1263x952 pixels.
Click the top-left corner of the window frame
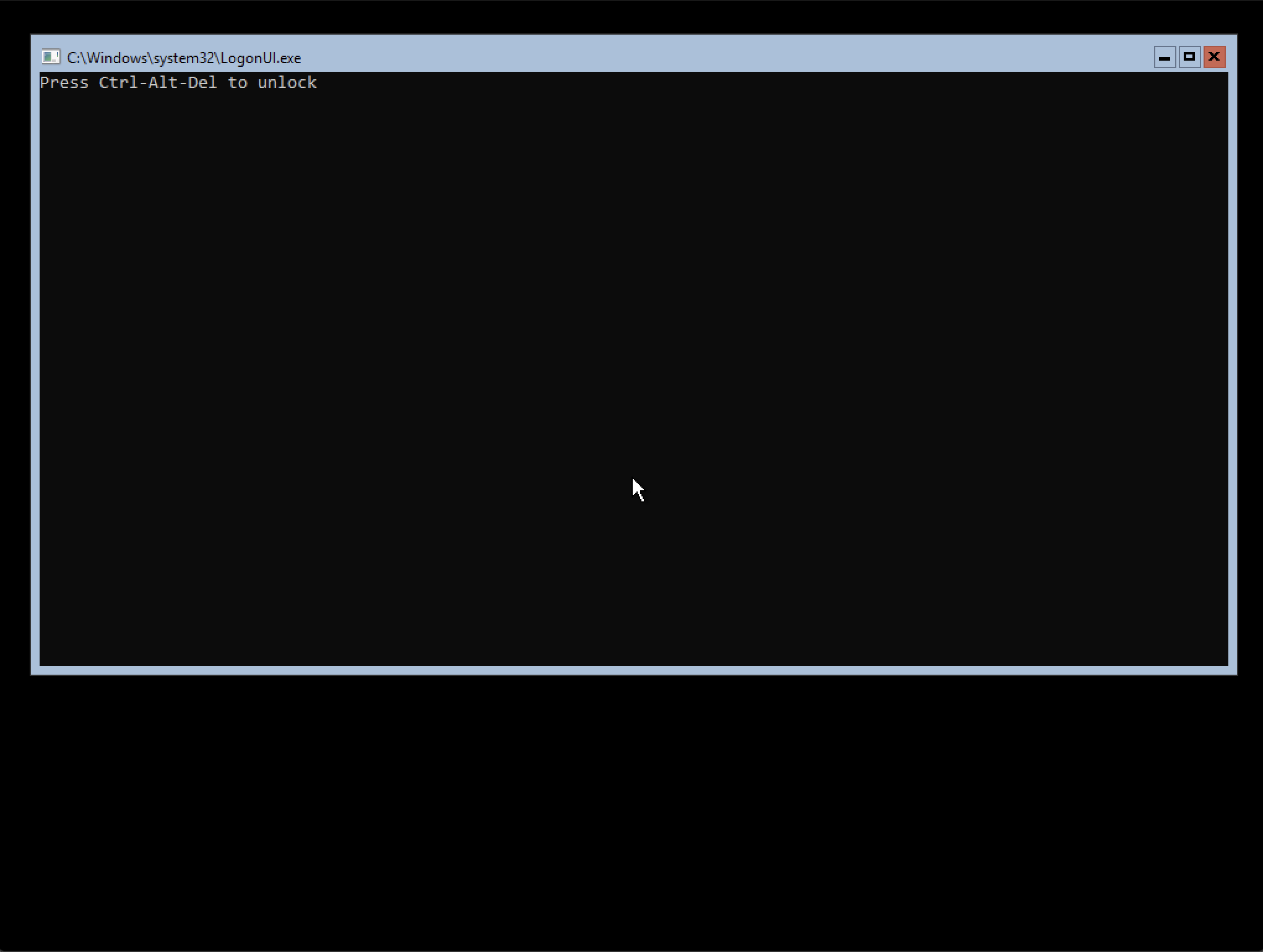[x=32, y=36]
